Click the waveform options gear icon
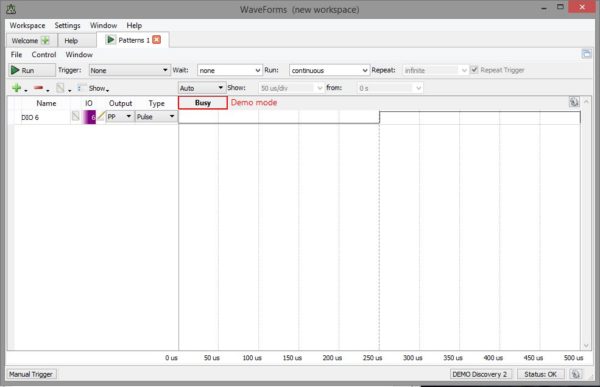 [x=574, y=102]
